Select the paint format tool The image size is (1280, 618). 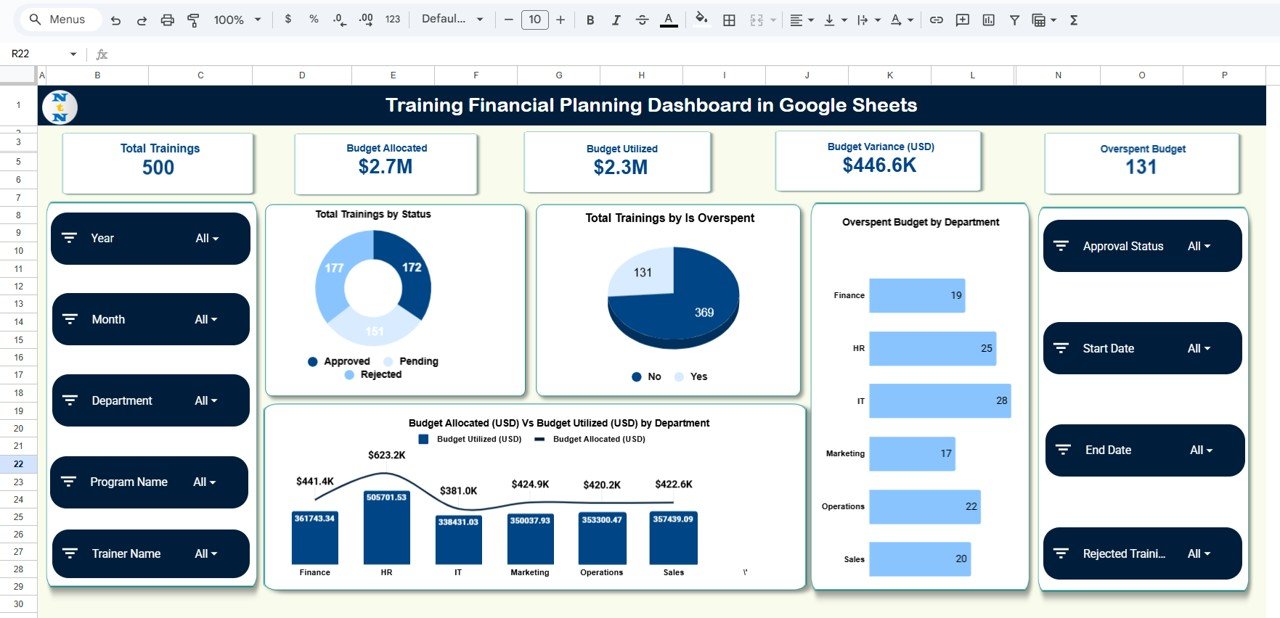point(192,19)
